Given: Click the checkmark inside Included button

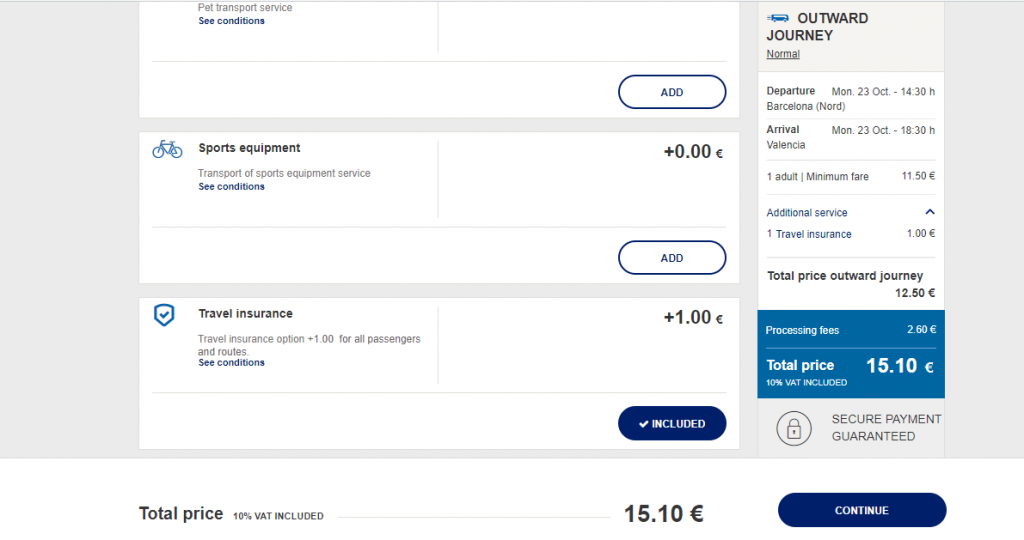Looking at the screenshot, I should (x=643, y=424).
